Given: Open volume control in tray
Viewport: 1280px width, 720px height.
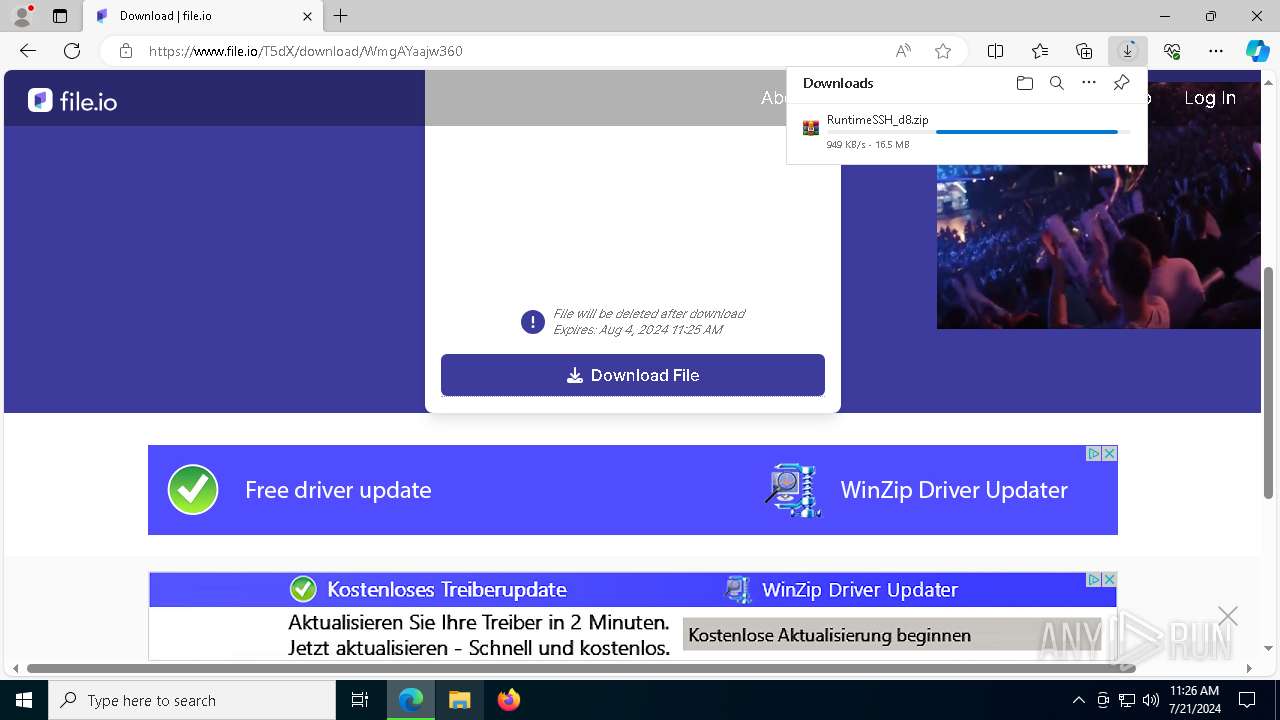Looking at the screenshot, I should pyautogui.click(x=1151, y=700).
